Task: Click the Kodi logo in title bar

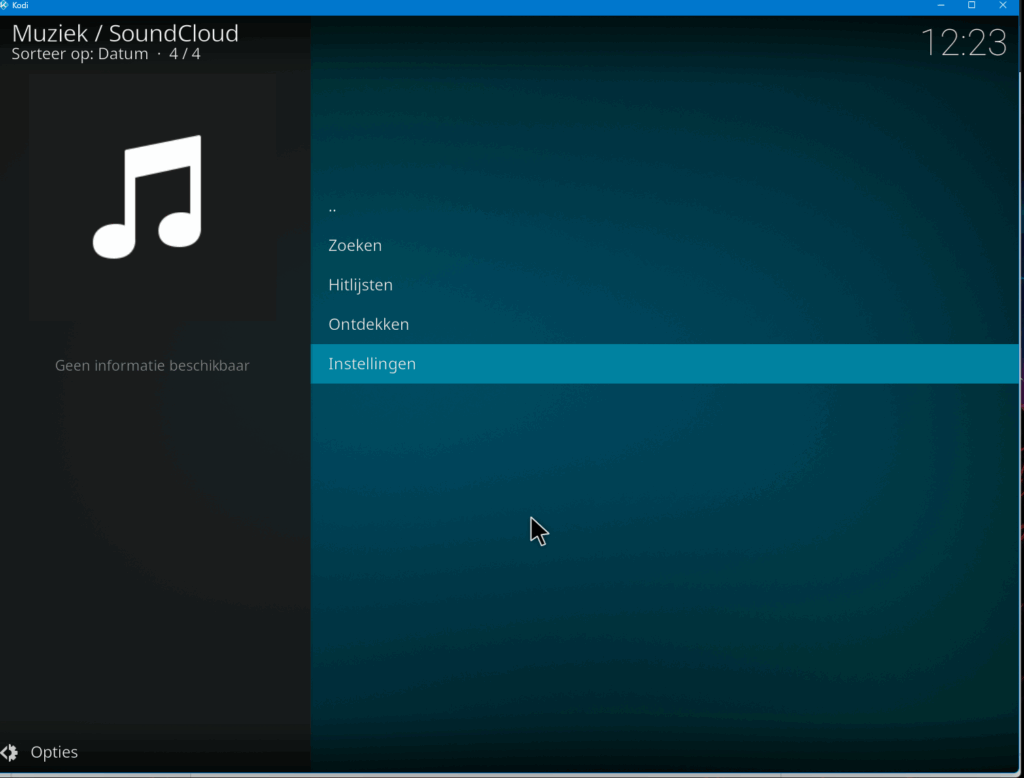Action: (5, 5)
